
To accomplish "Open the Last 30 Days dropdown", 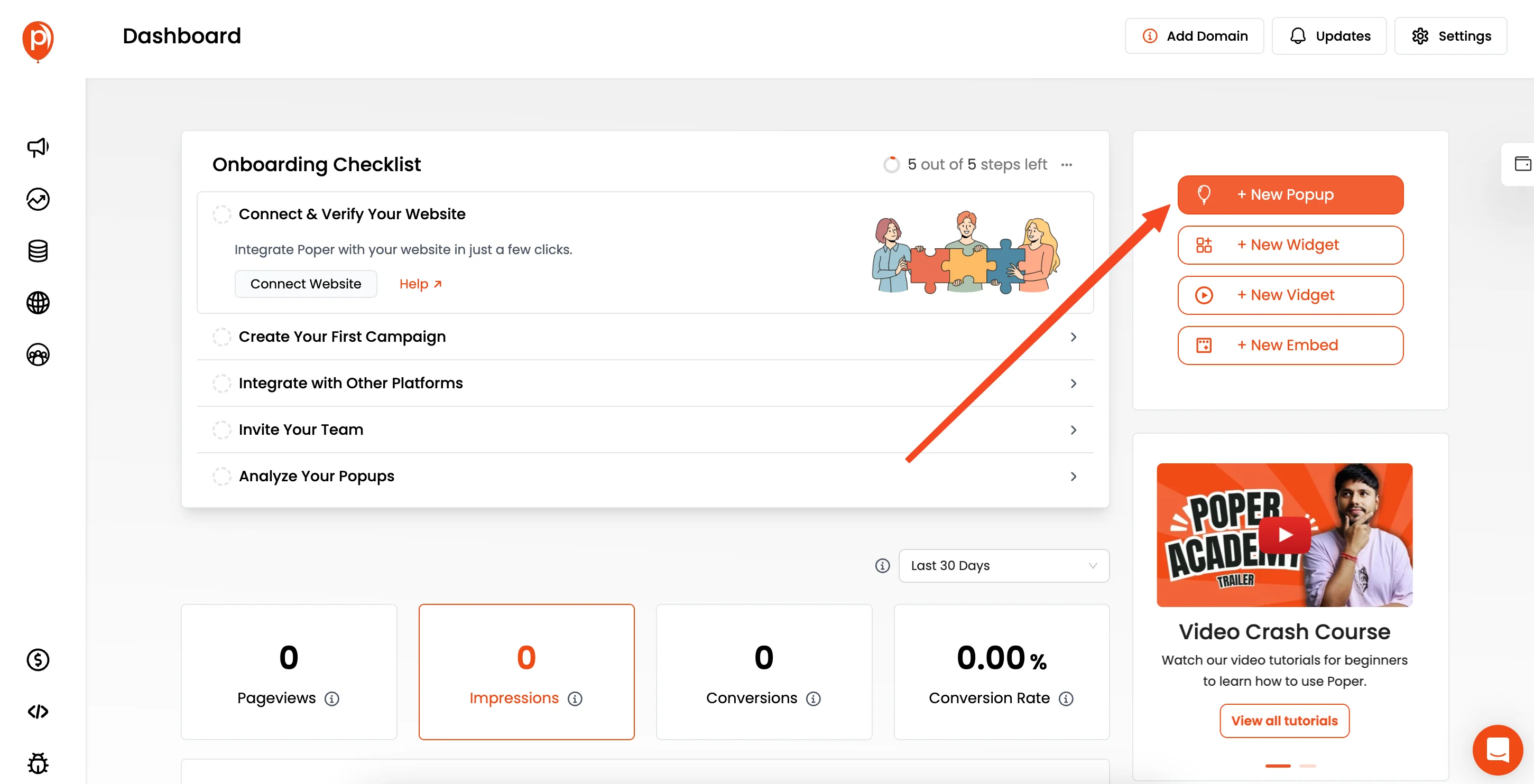I will 1001,565.
